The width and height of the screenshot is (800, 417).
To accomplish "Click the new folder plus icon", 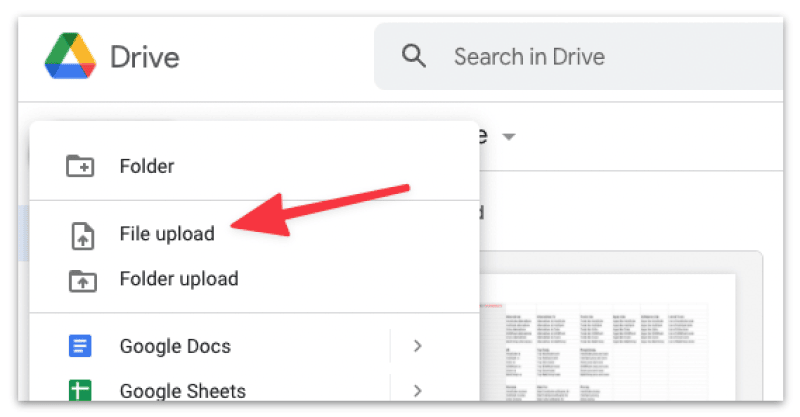I will [80, 166].
